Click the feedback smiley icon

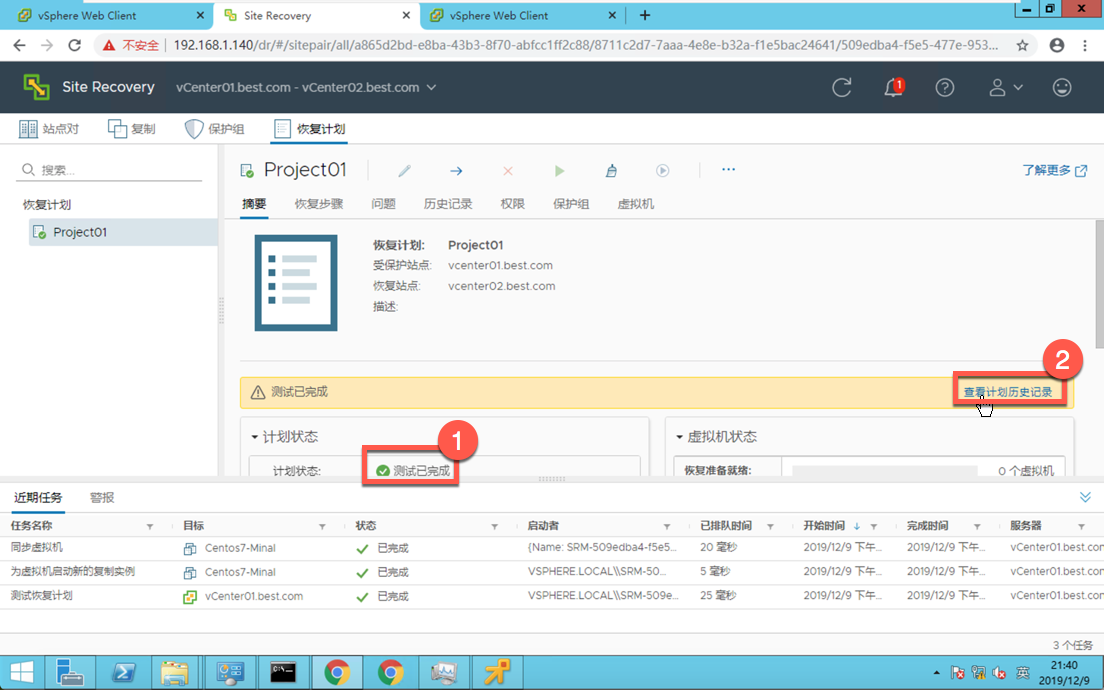coord(1062,87)
